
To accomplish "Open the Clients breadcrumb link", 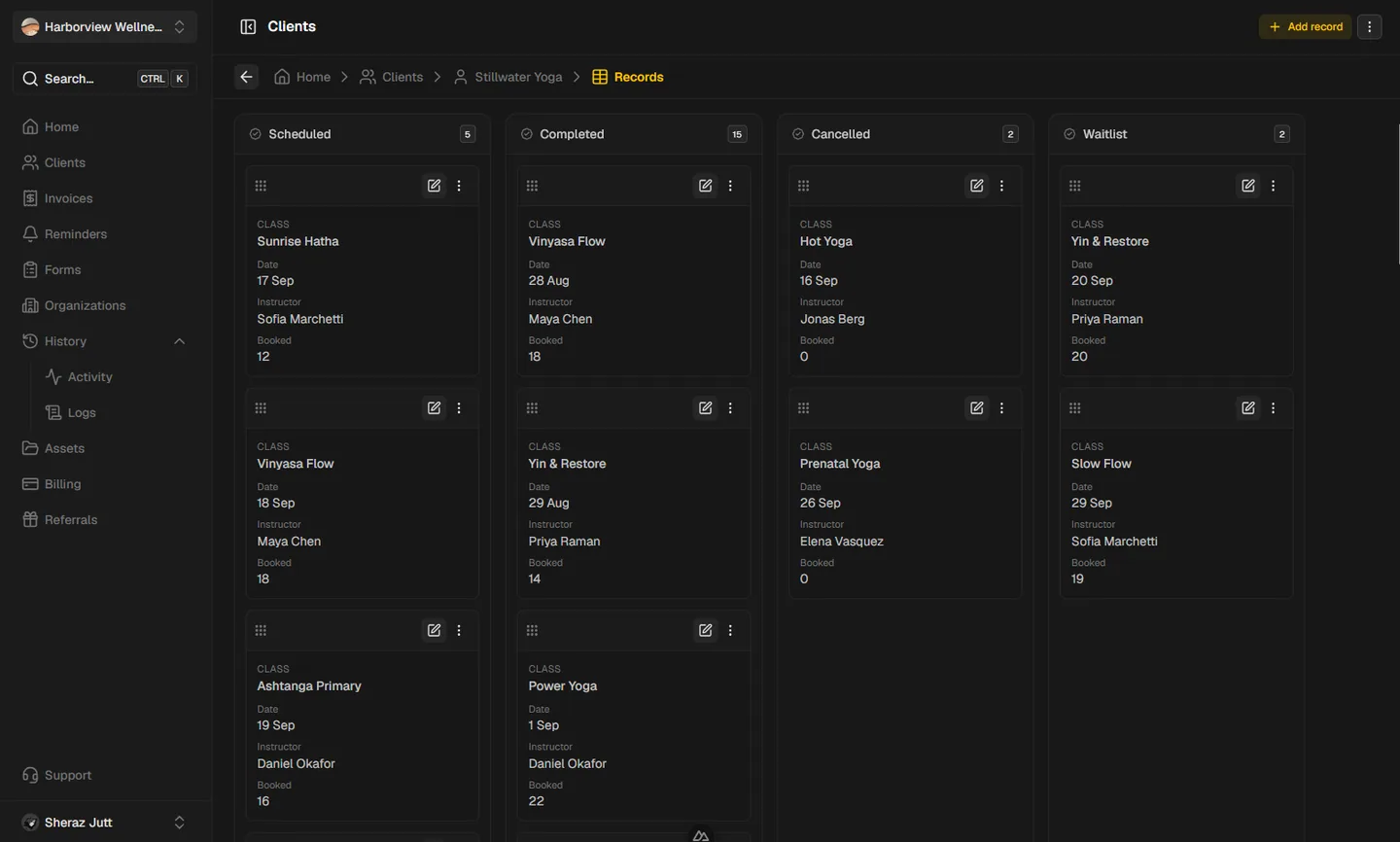I will 392,77.
